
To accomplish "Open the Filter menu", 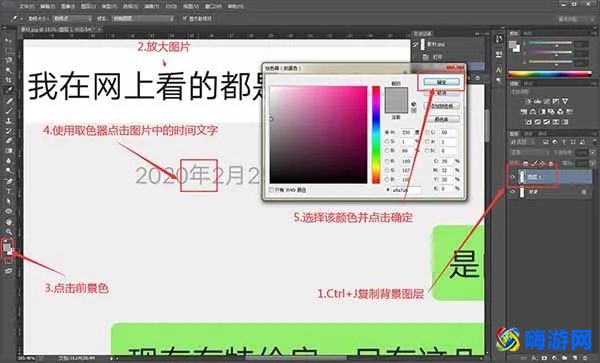I will 152,7.
